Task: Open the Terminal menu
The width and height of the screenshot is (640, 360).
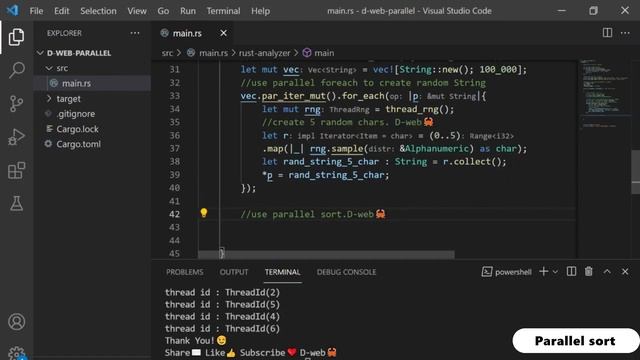Action: point(223,11)
